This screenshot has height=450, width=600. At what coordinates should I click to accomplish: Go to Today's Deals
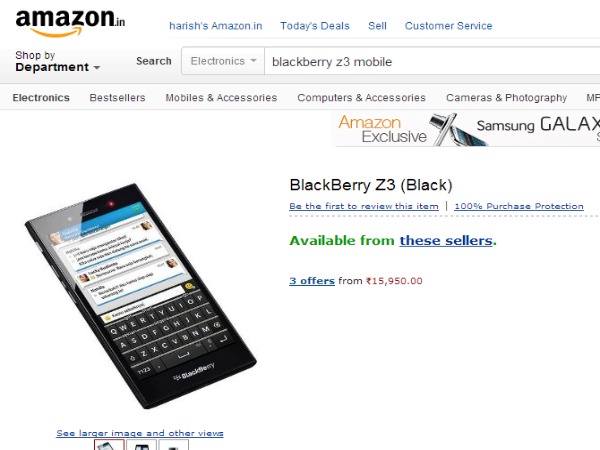click(x=315, y=26)
